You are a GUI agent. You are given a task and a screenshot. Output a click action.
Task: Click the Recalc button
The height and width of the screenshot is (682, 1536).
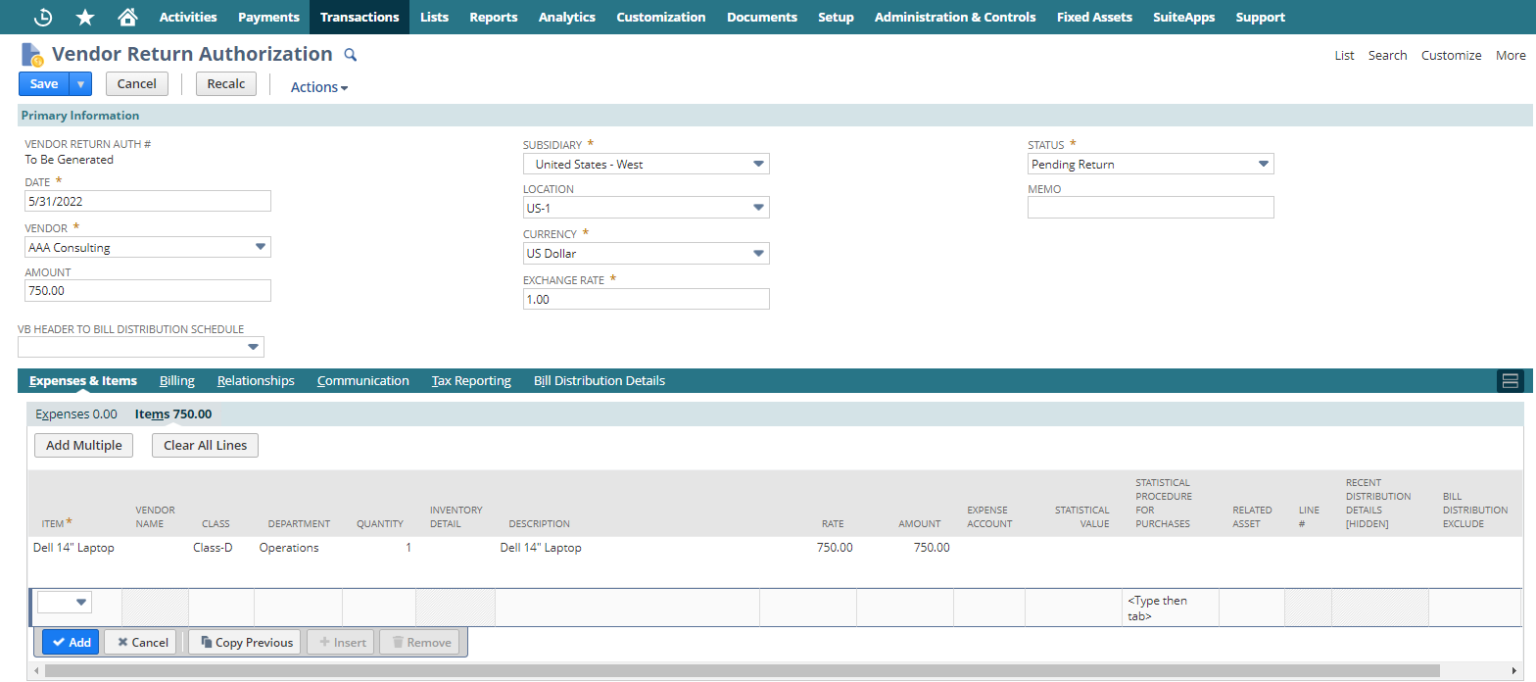[x=225, y=83]
